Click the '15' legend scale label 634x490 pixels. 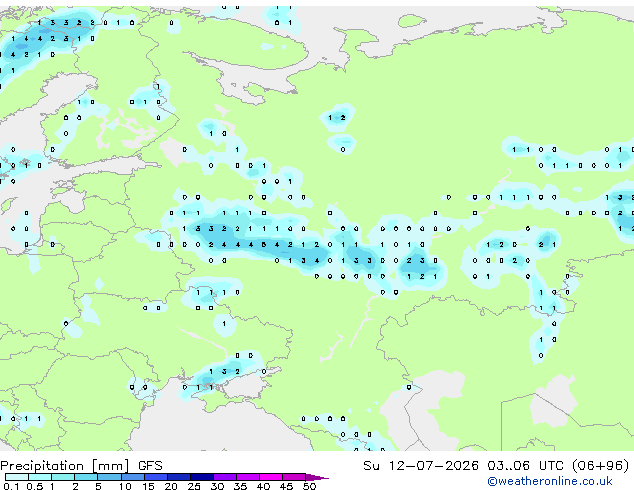click(x=148, y=486)
